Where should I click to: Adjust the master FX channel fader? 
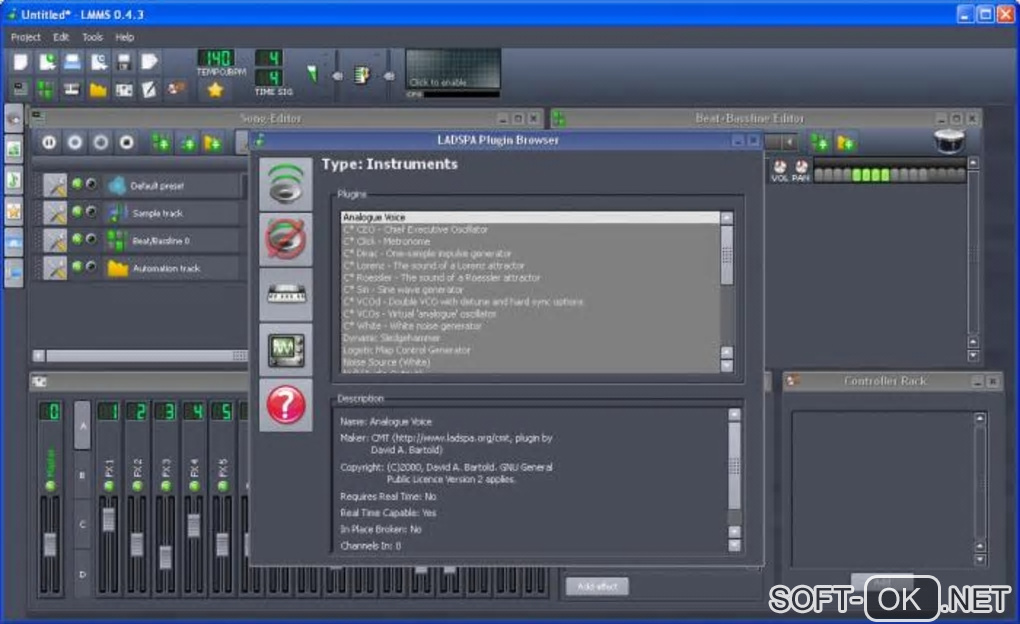(50, 544)
